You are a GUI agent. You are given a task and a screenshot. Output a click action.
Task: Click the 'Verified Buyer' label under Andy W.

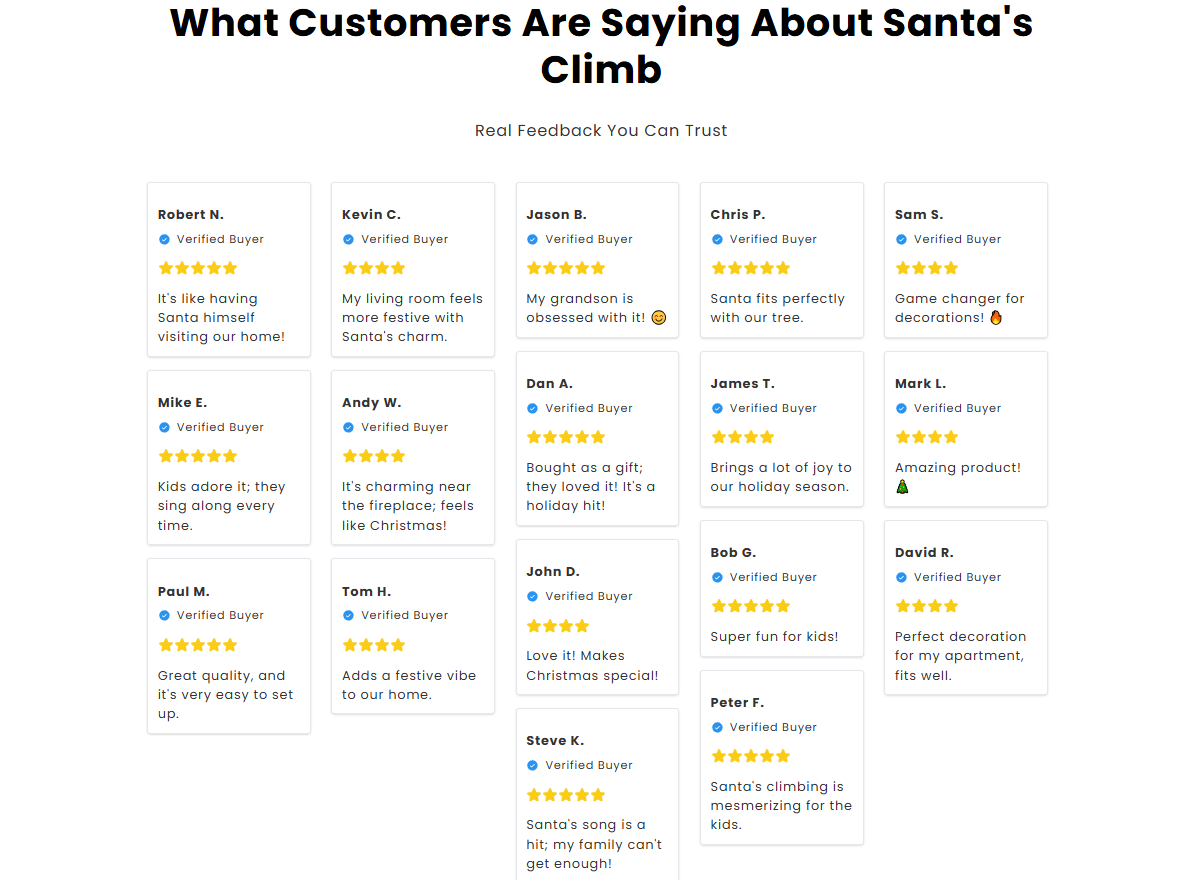click(404, 427)
